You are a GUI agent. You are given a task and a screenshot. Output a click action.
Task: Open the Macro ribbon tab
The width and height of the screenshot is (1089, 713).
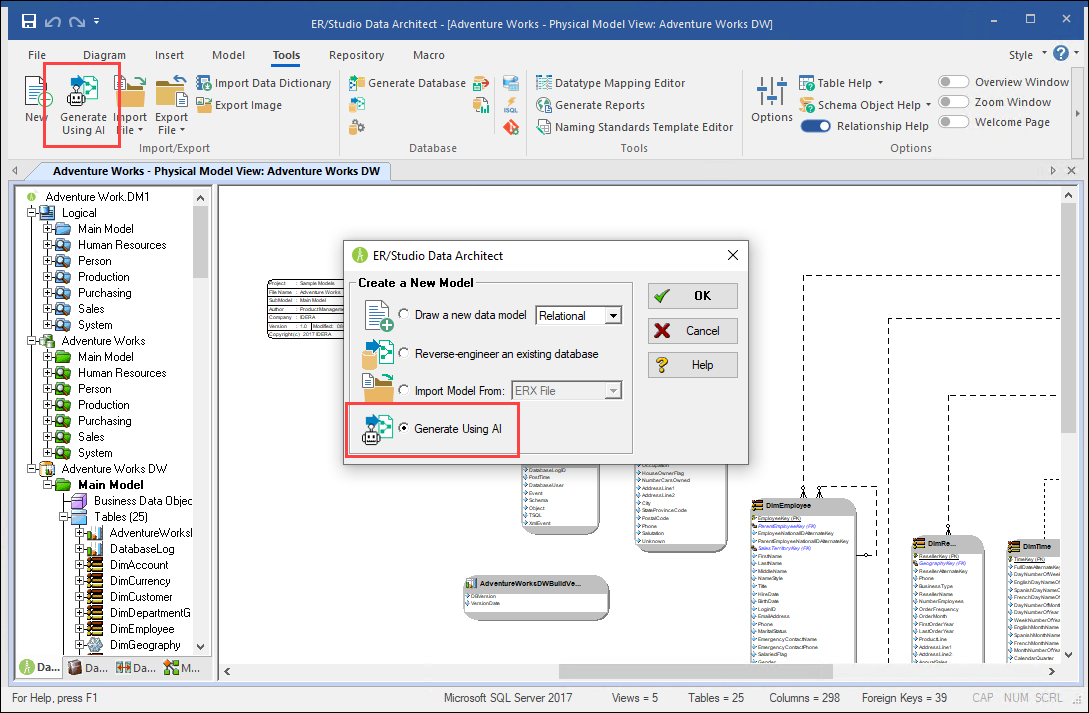429,55
